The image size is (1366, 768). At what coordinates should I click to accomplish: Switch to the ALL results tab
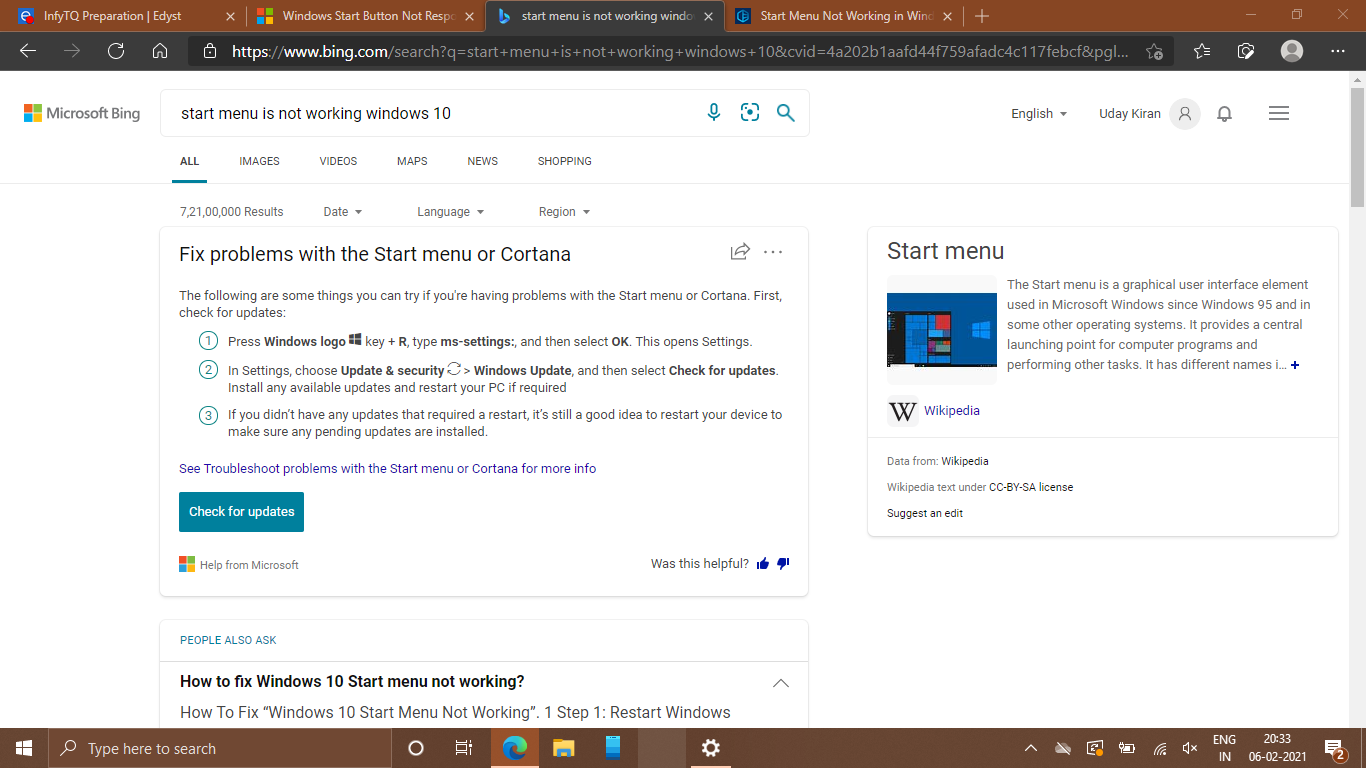(189, 161)
